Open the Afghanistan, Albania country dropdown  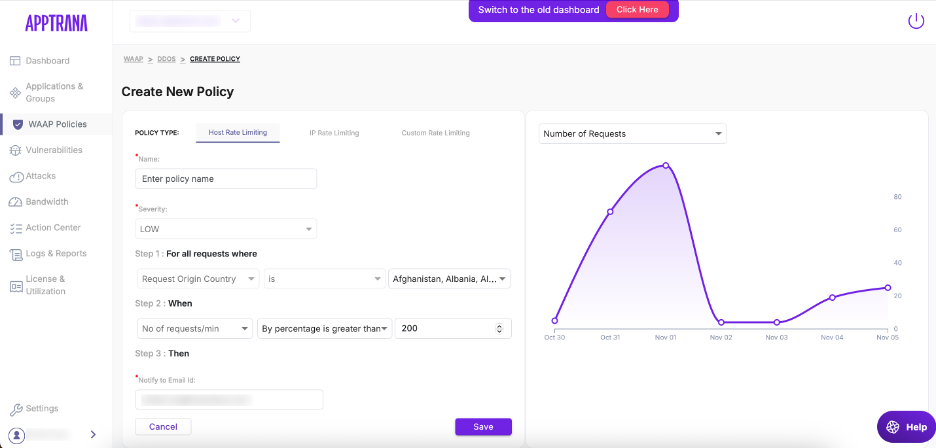click(x=449, y=279)
